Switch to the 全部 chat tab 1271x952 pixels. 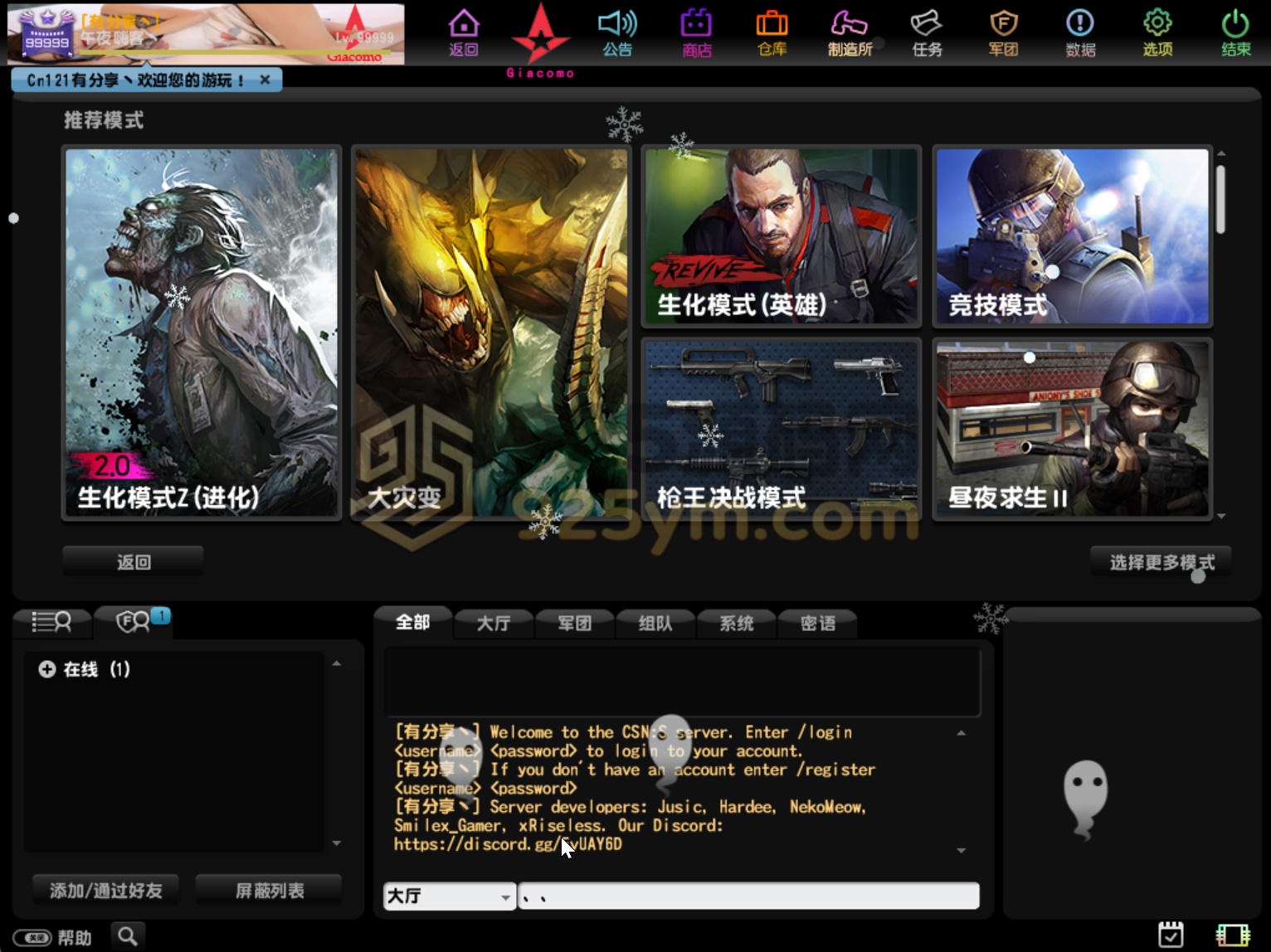pos(413,622)
